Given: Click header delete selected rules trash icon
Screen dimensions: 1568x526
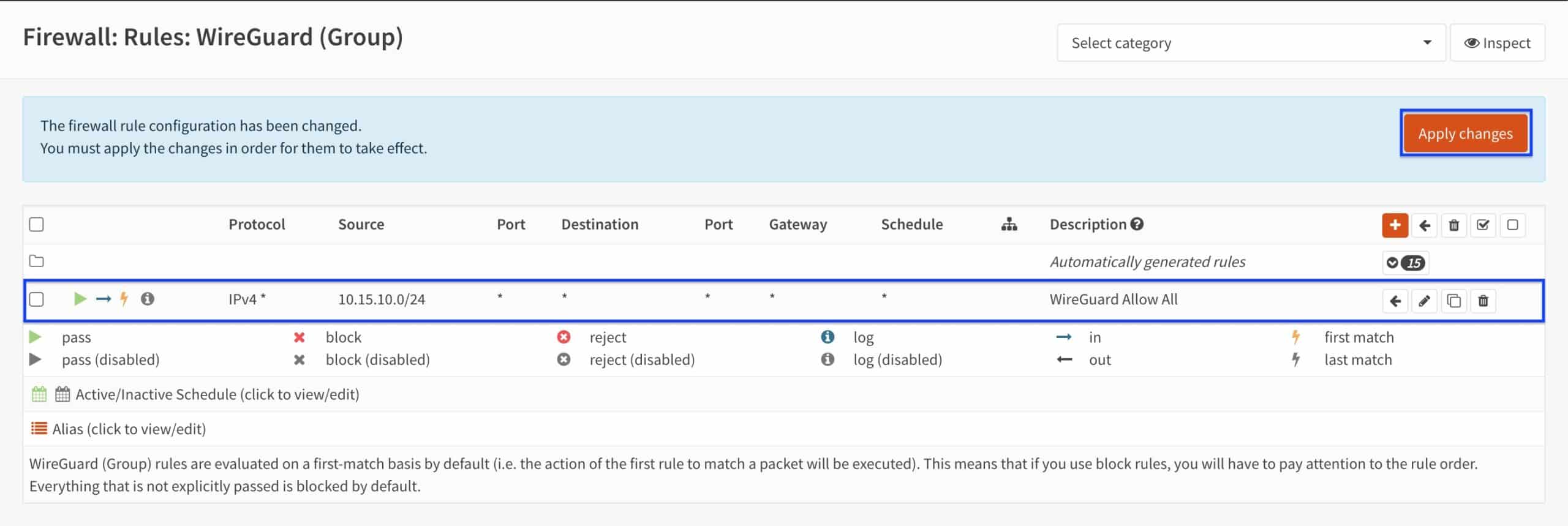Looking at the screenshot, I should click(1454, 225).
